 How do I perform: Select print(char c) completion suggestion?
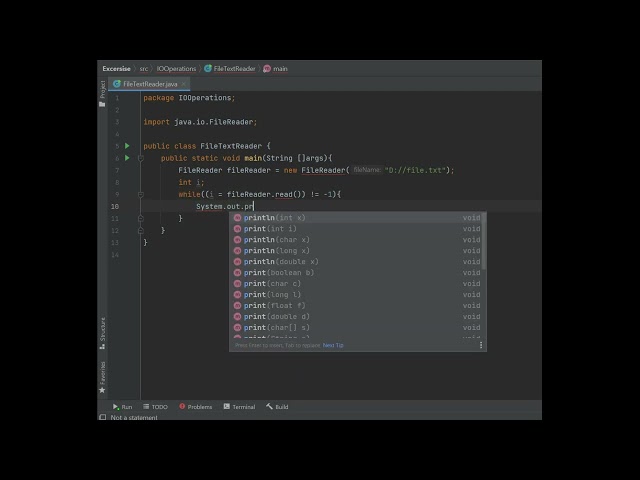pos(356,284)
